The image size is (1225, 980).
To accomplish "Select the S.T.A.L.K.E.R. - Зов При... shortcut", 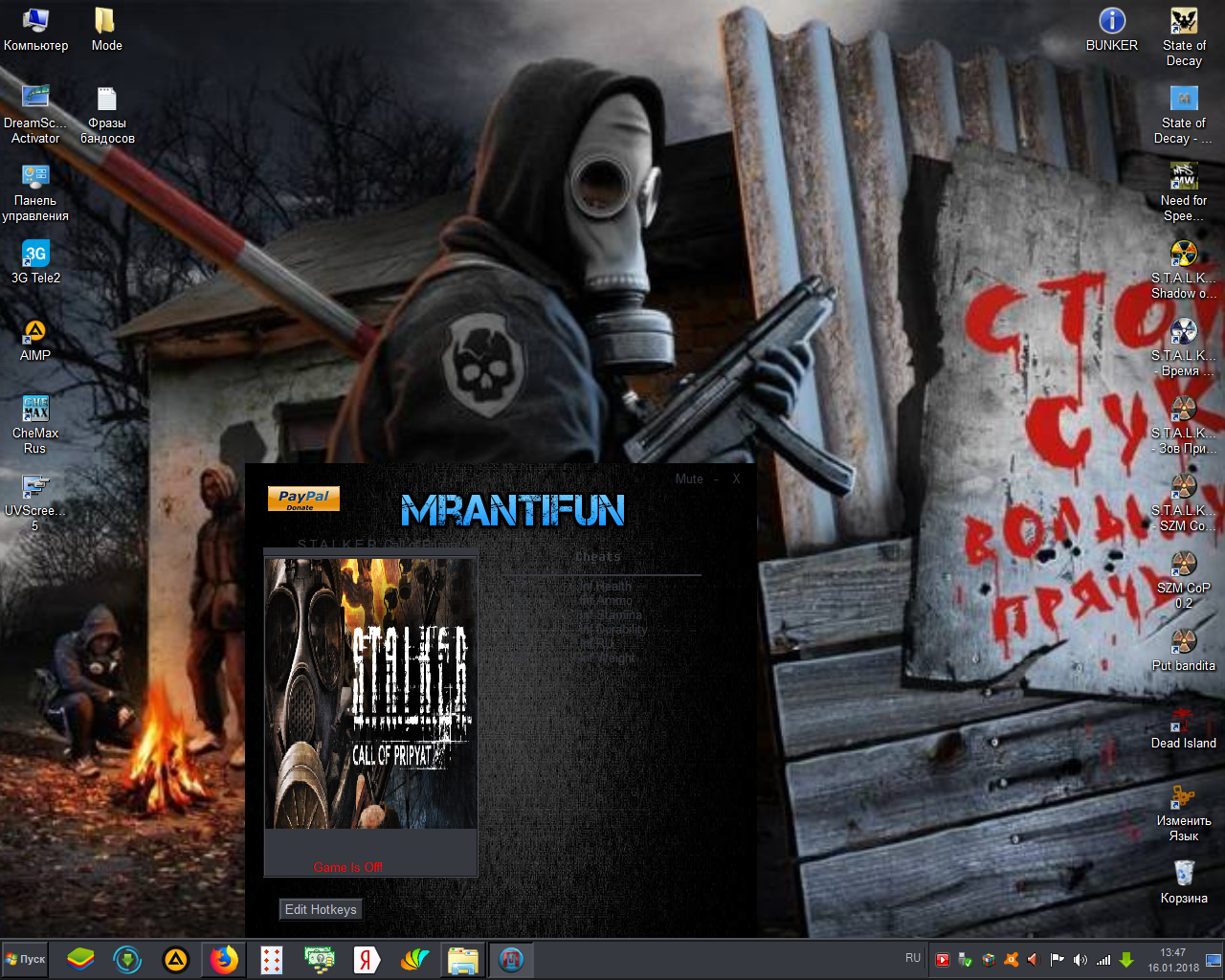I will pyautogui.click(x=1184, y=425).
